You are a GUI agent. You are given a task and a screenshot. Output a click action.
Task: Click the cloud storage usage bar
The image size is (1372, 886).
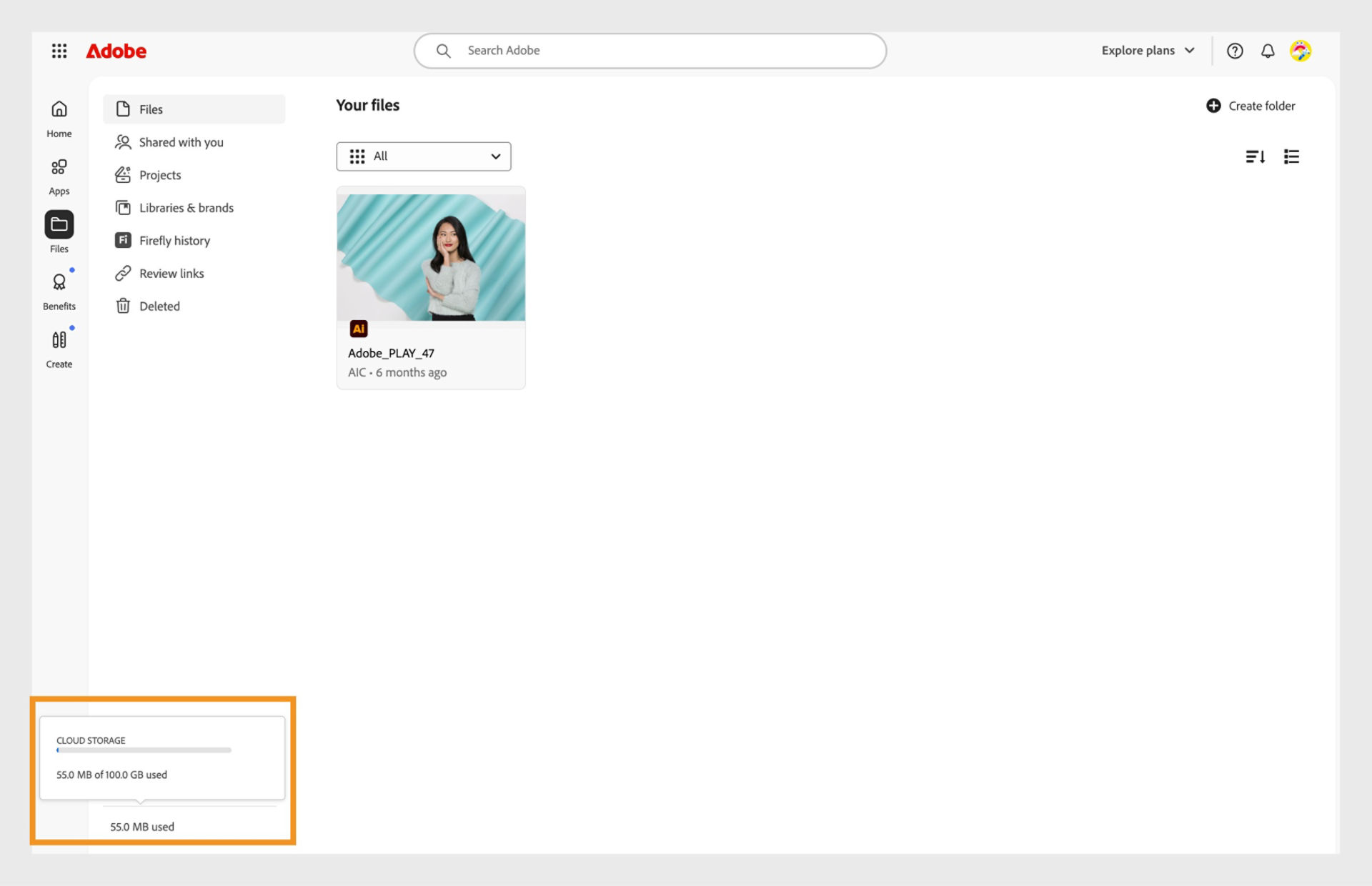pyautogui.click(x=144, y=750)
